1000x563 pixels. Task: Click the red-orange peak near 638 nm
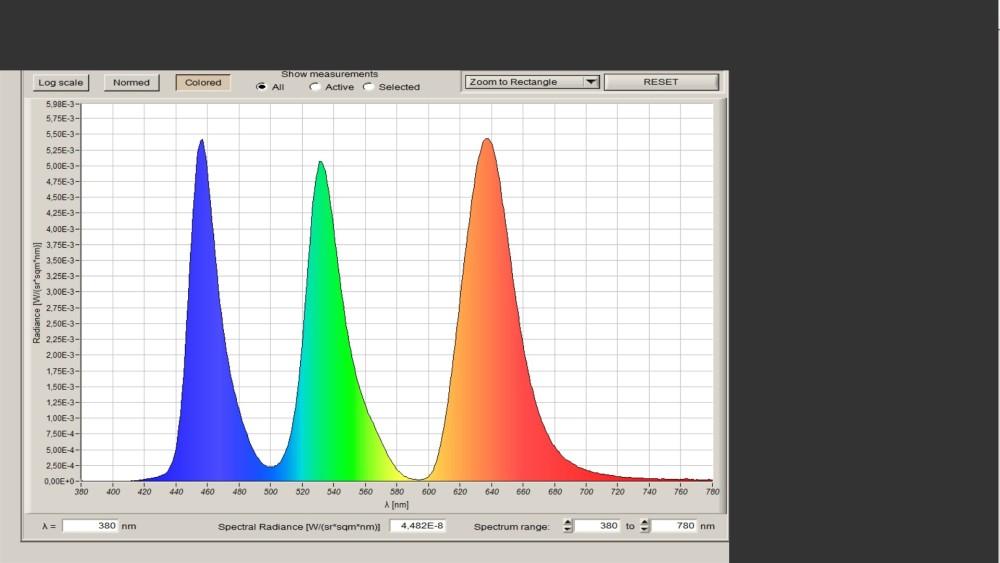pos(487,141)
